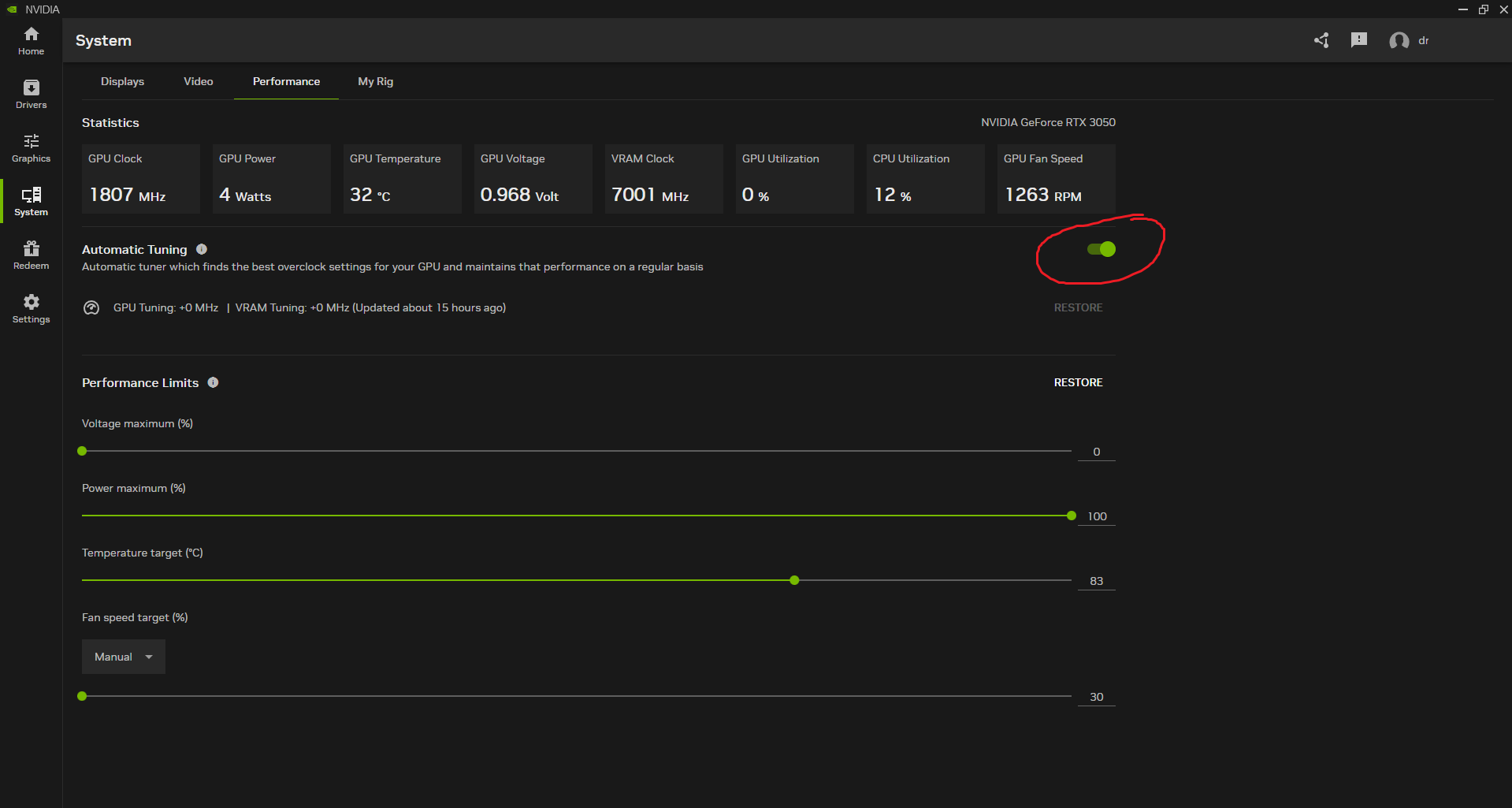Open the feedback notification icon
The image size is (1512, 808).
[x=1359, y=40]
